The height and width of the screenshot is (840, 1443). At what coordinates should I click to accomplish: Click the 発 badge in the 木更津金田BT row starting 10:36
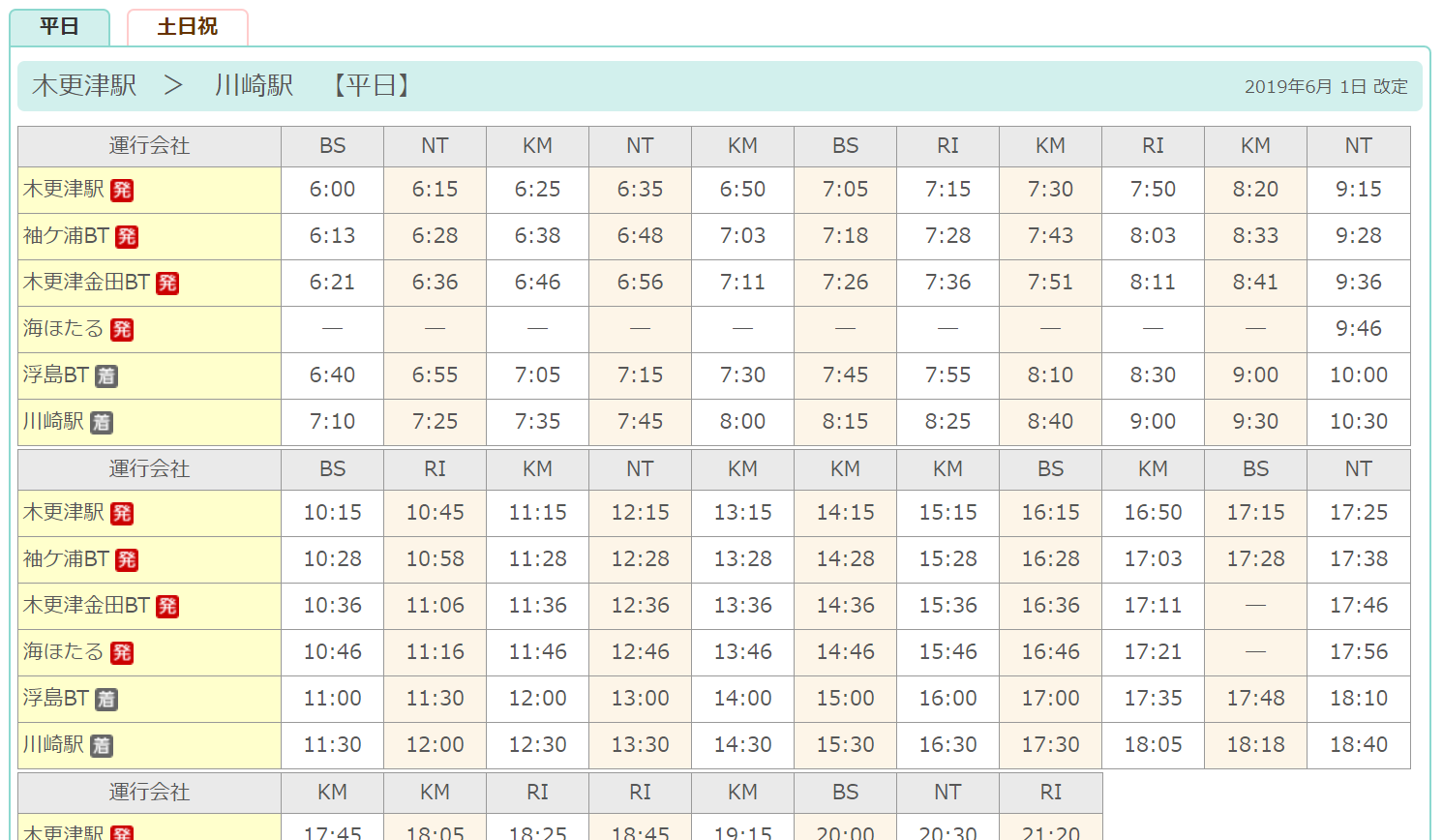[167, 607]
